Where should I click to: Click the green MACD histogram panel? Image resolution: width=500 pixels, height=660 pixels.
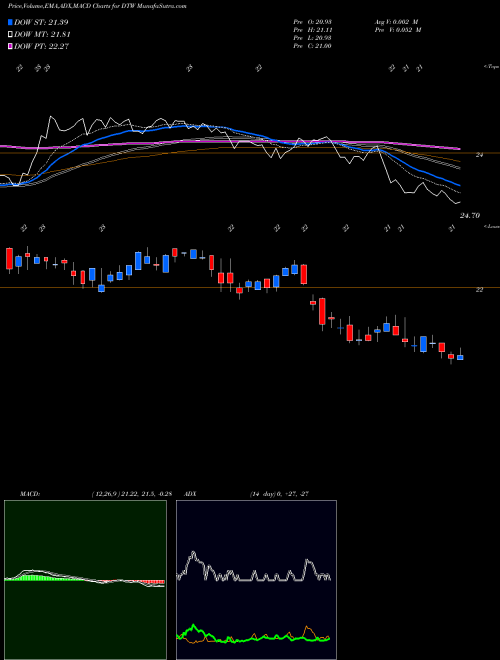point(85,580)
